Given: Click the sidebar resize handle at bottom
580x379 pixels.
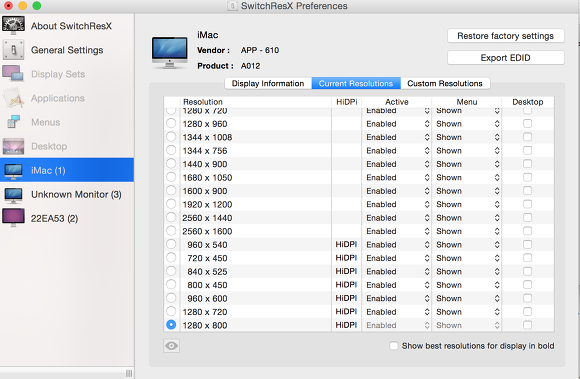Looking at the screenshot, I should [129, 373].
